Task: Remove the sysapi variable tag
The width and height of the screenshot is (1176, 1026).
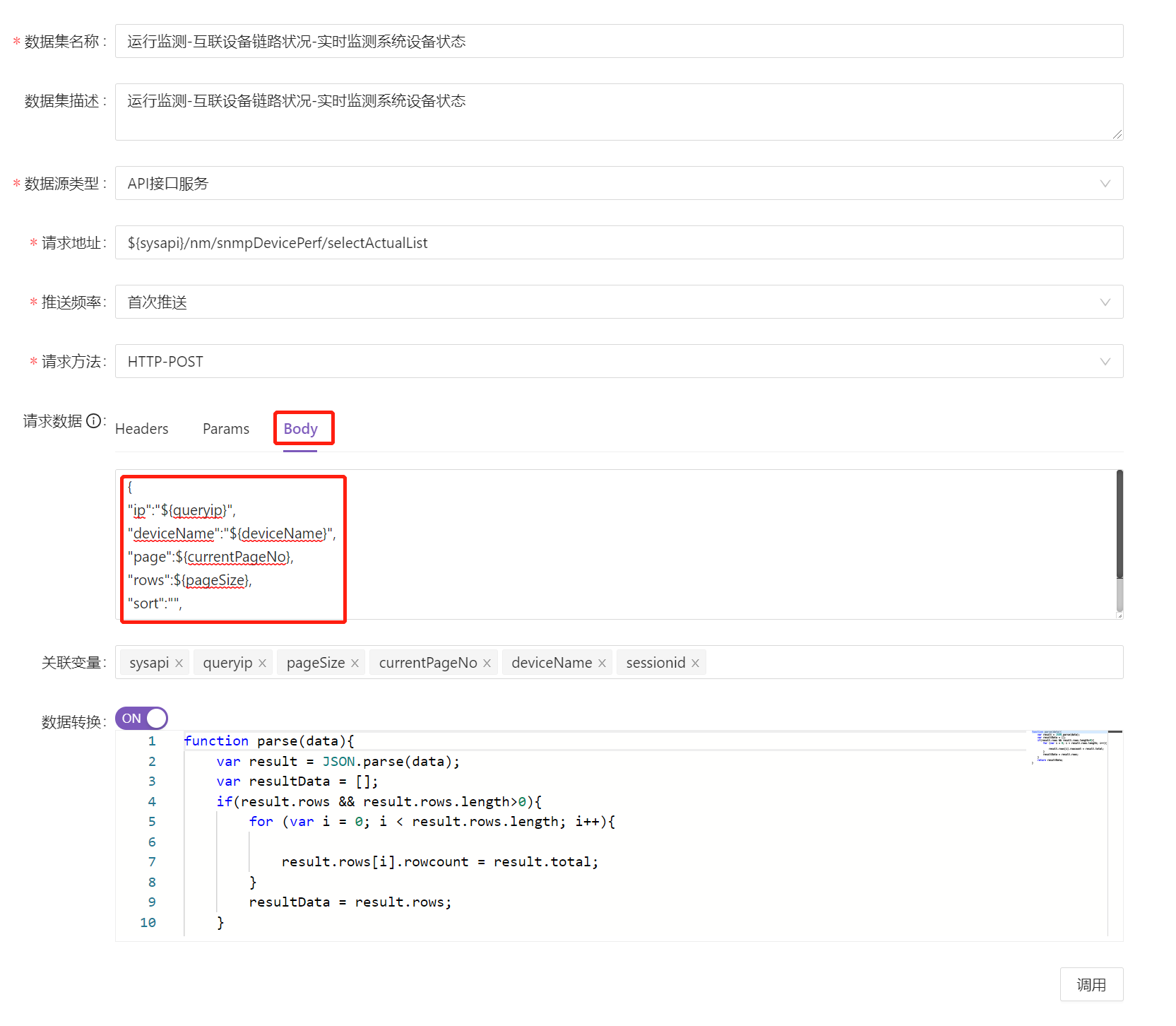Action: [x=179, y=663]
